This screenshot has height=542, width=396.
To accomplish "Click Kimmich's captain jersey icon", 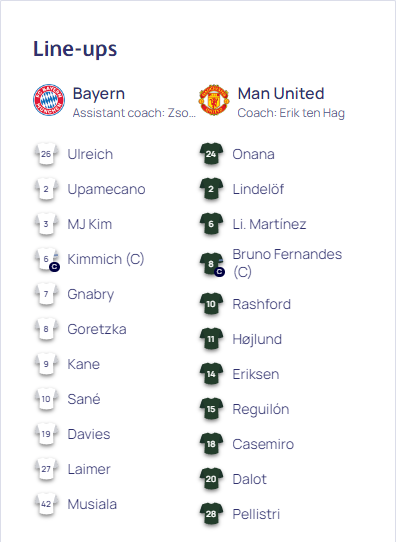I will tap(47, 259).
